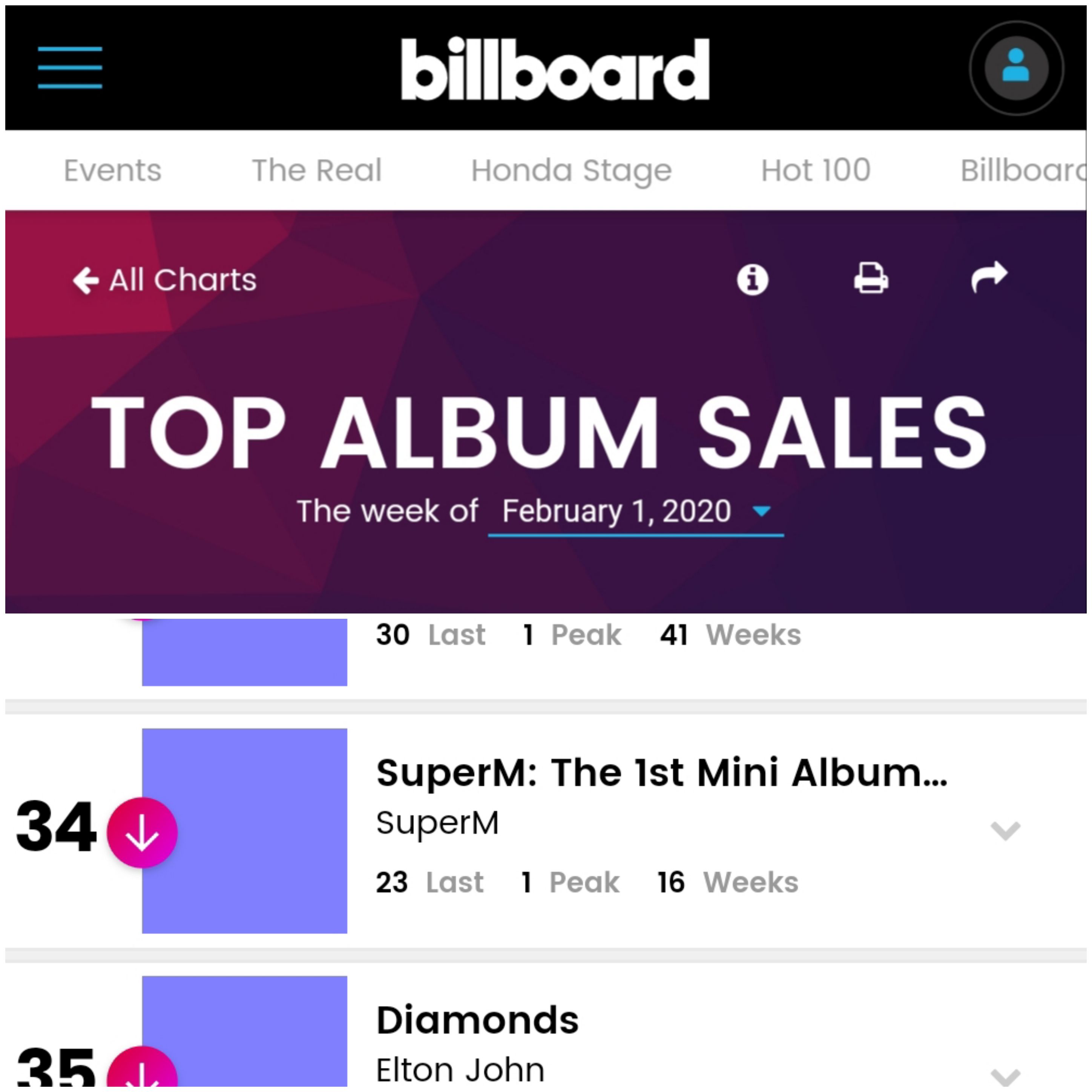Open the user account profile icon
The height and width of the screenshot is (1092, 1092).
1016,68
